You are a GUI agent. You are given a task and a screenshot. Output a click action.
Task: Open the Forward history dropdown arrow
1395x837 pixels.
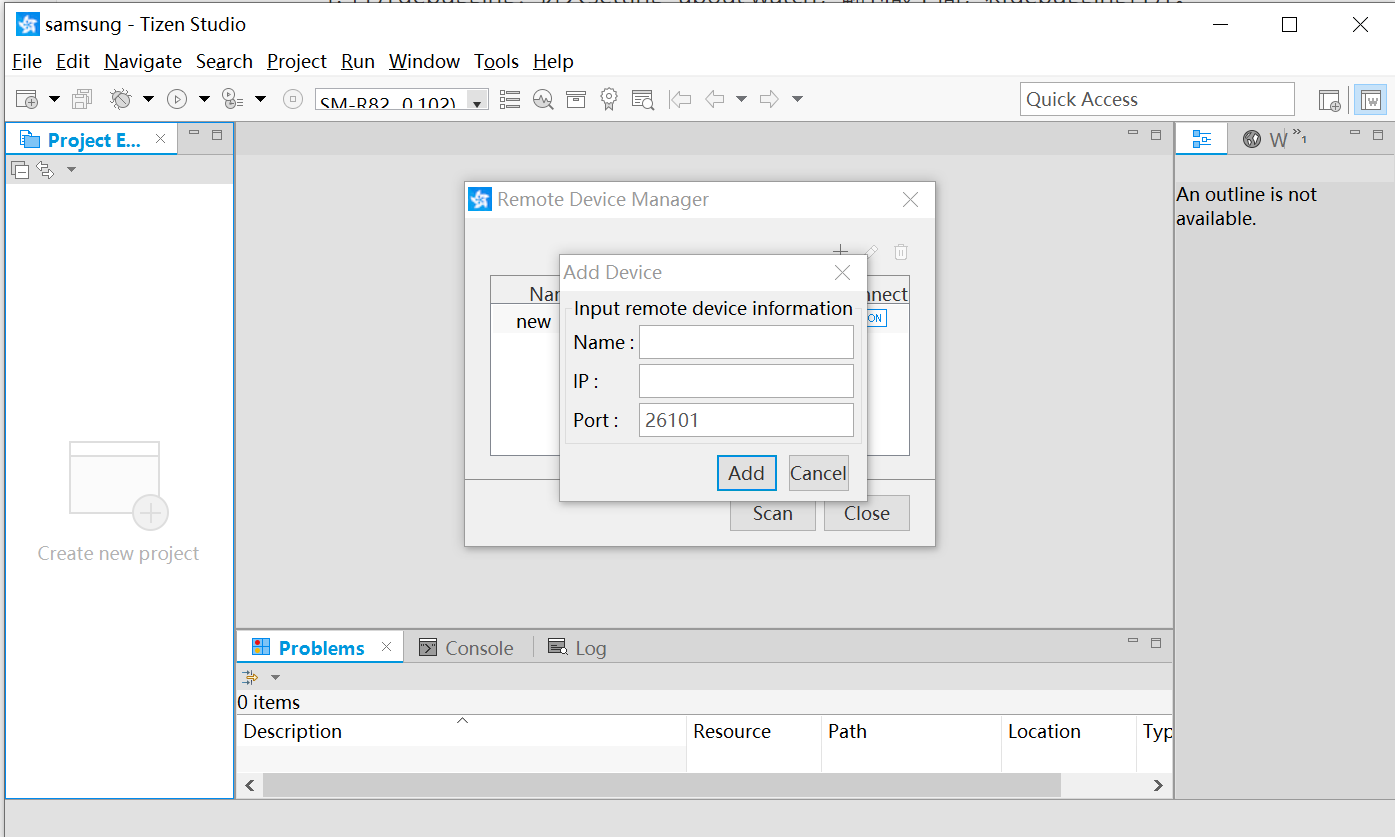pos(797,99)
